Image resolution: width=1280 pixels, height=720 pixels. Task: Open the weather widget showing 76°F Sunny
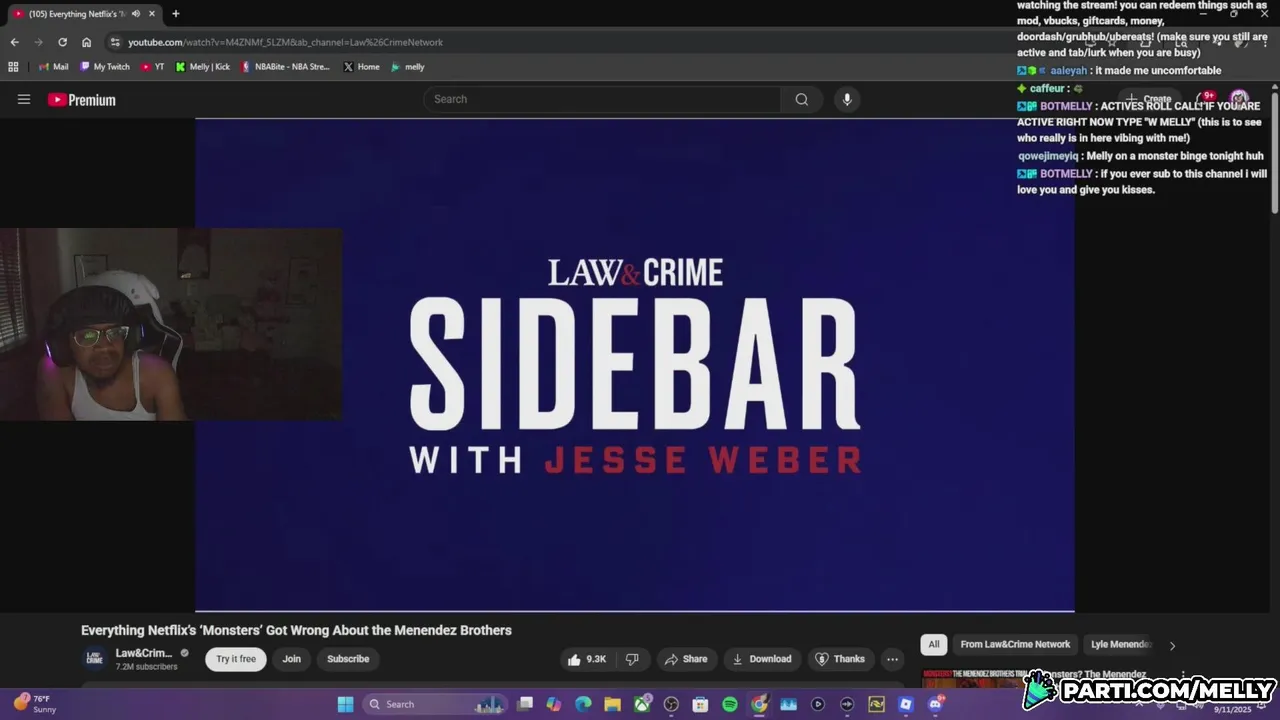click(x=35, y=704)
